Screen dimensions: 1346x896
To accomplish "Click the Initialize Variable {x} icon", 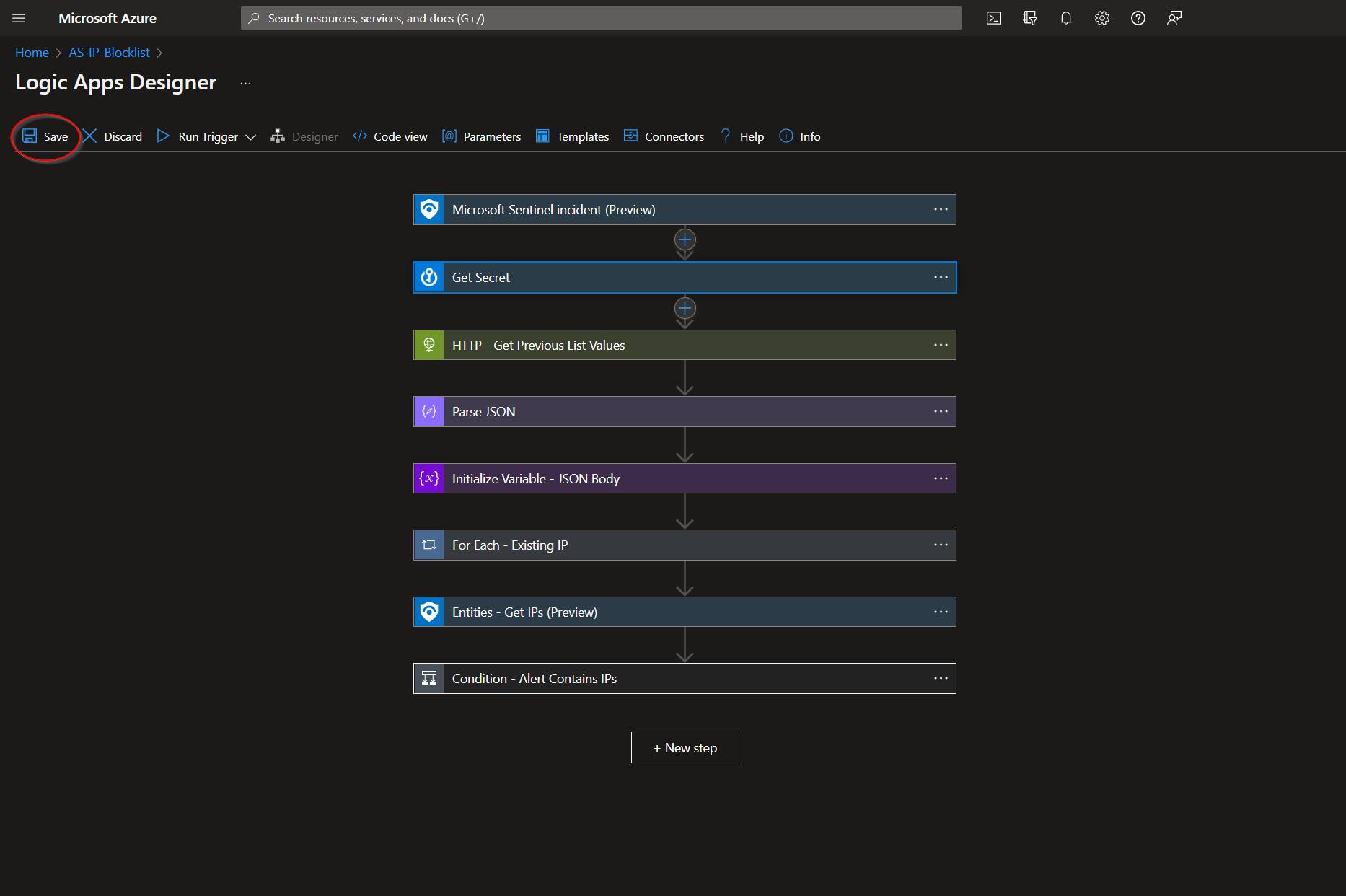I will (x=429, y=478).
